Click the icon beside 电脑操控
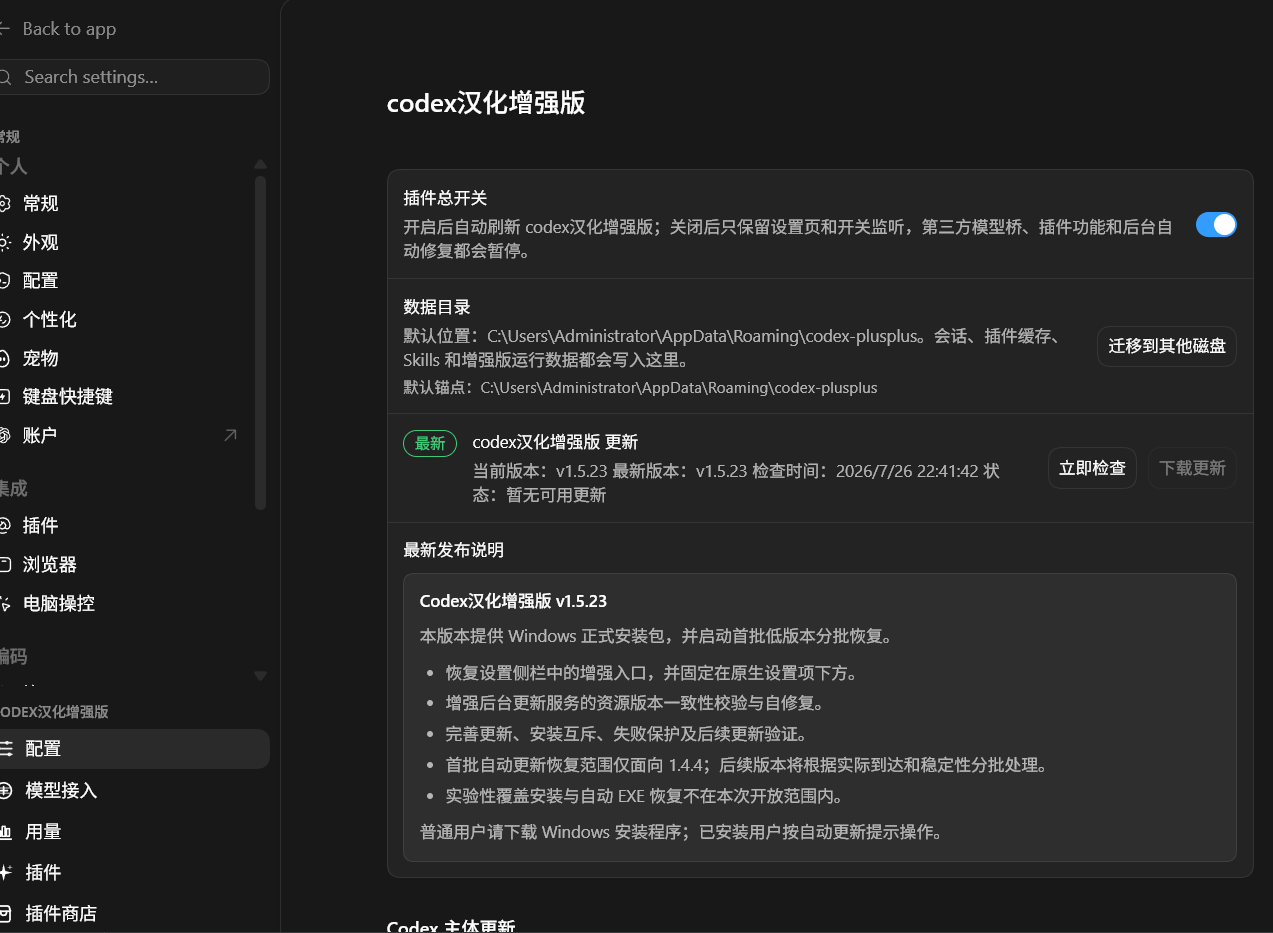 coord(5,604)
